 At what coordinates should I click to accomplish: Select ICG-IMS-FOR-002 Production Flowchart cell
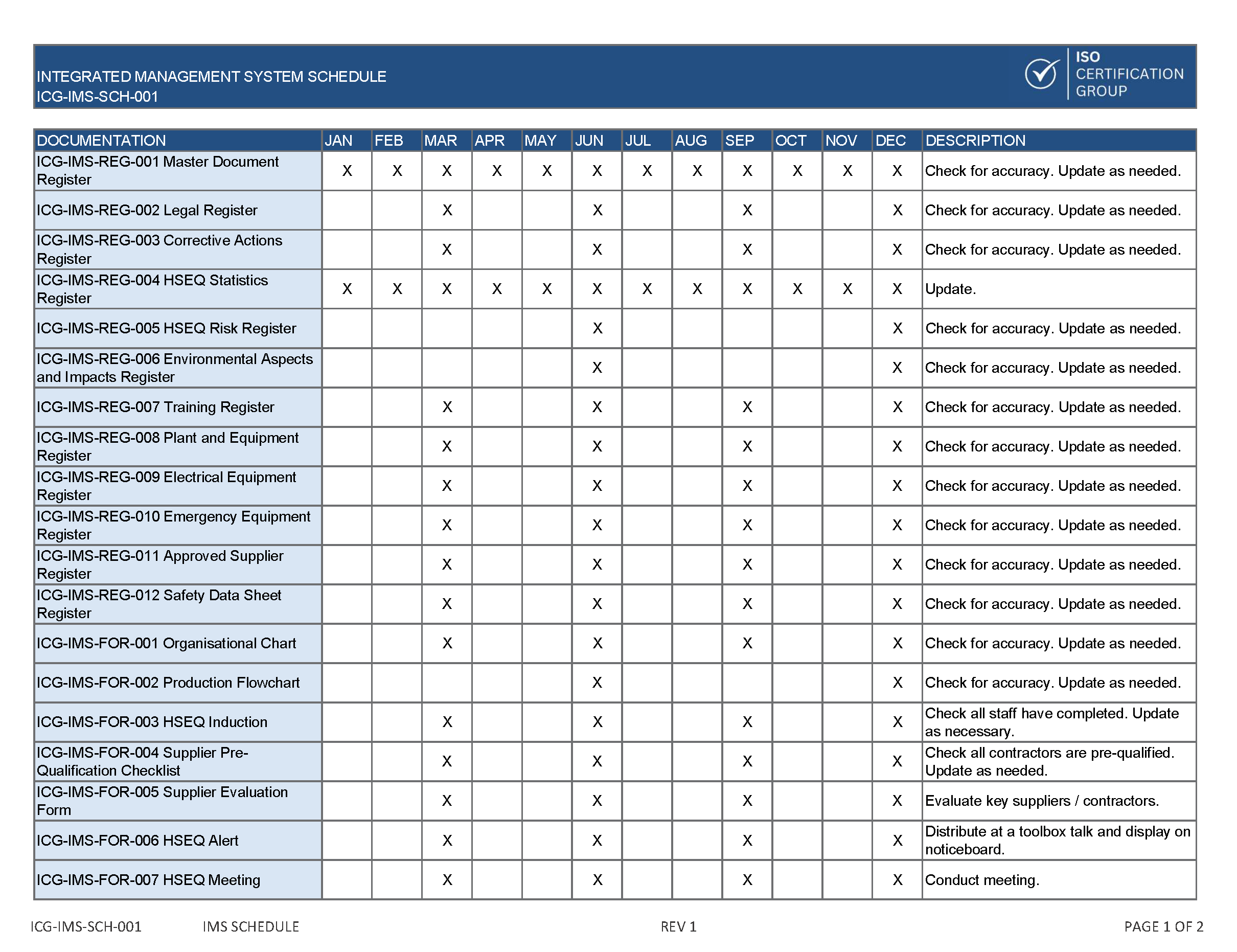click(x=178, y=683)
